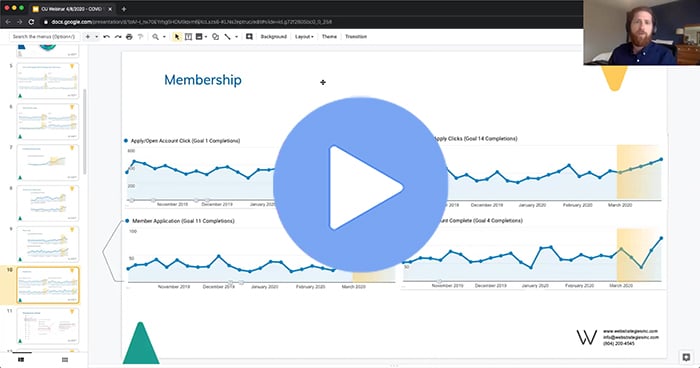
Task: Reload the Chrome page
Action: point(31,22)
